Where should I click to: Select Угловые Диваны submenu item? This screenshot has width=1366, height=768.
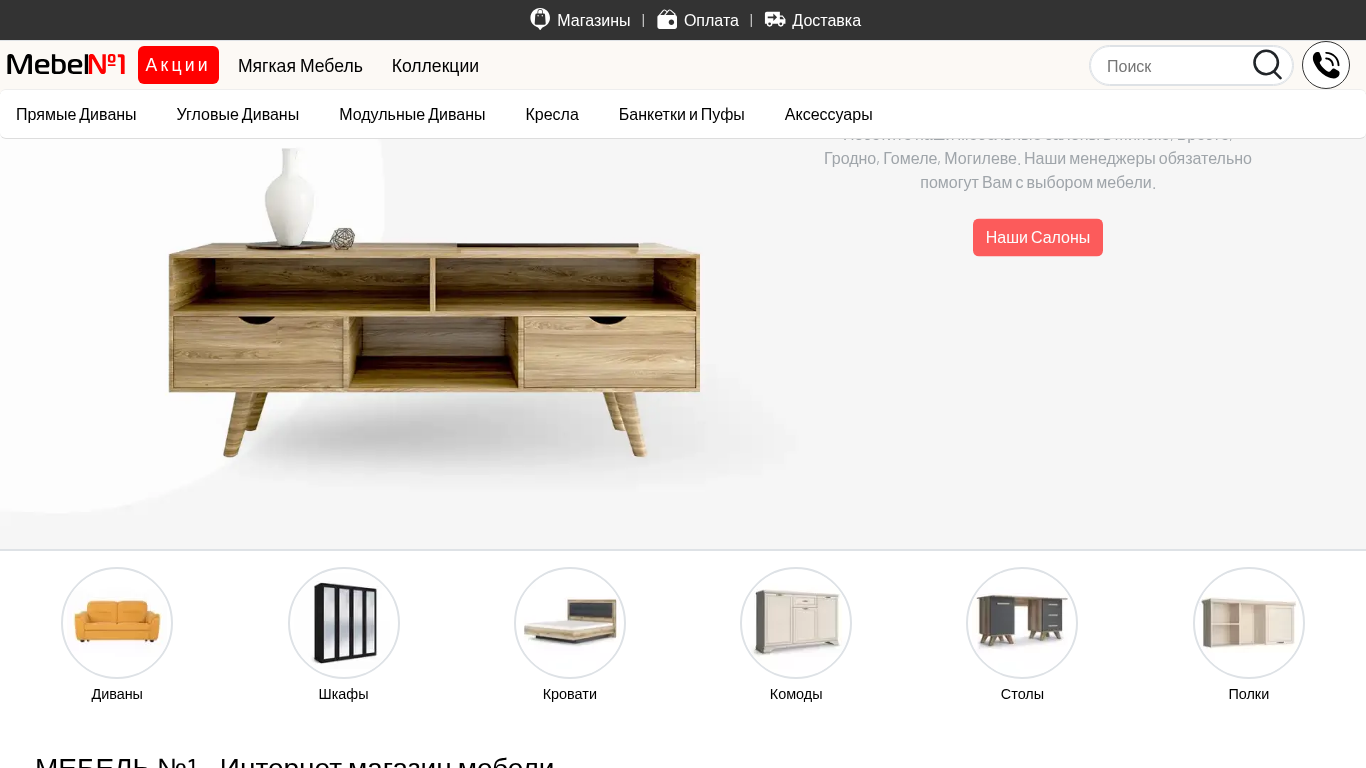pos(238,114)
